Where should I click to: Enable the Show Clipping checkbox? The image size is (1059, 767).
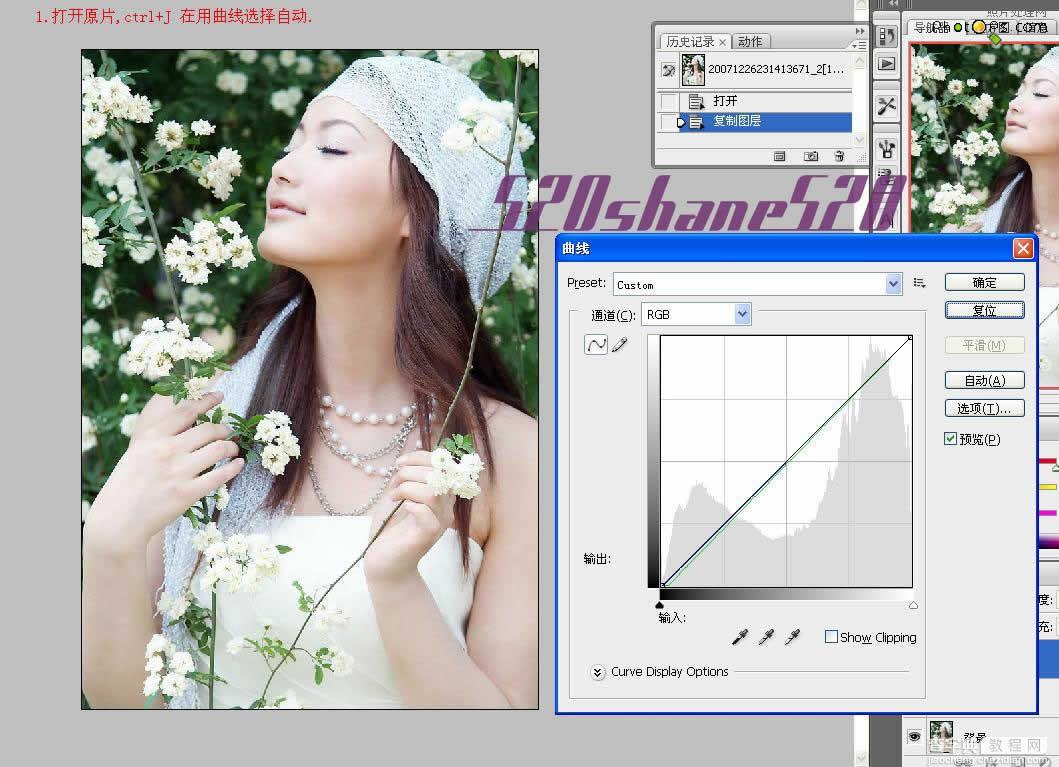831,637
